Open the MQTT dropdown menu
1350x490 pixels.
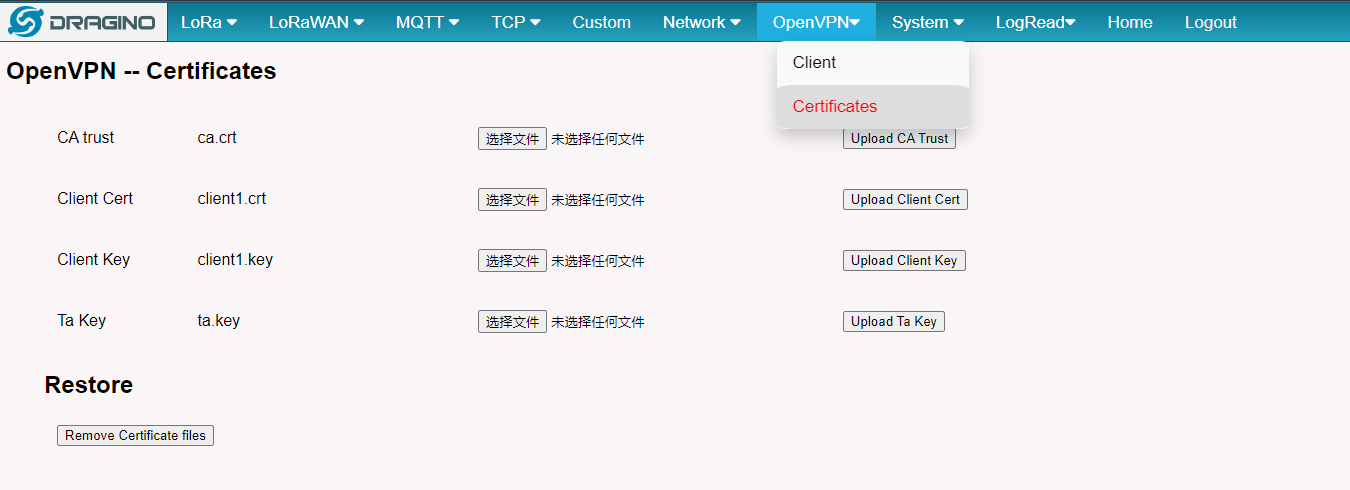[427, 22]
